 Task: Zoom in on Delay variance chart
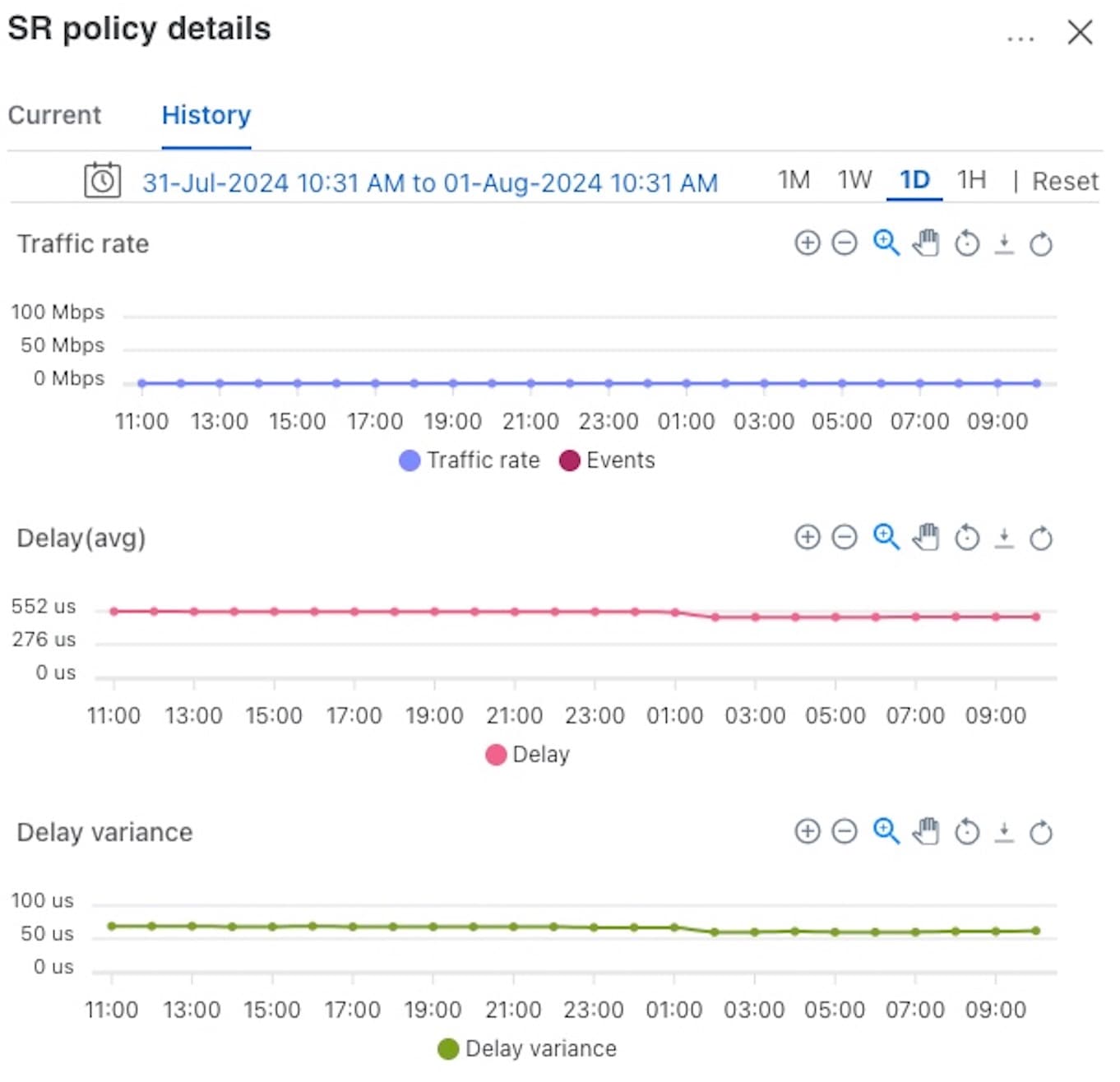[x=807, y=832]
